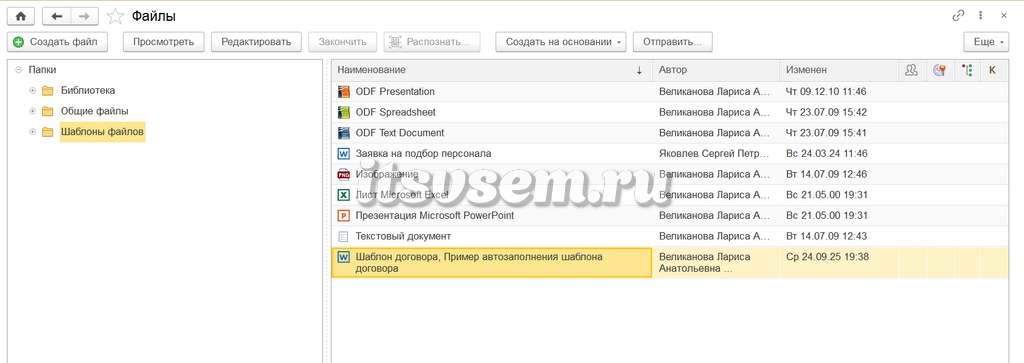Viewport: 1024px width, 363px height.
Task: Select the ODF Text Document row
Action: pos(669,133)
